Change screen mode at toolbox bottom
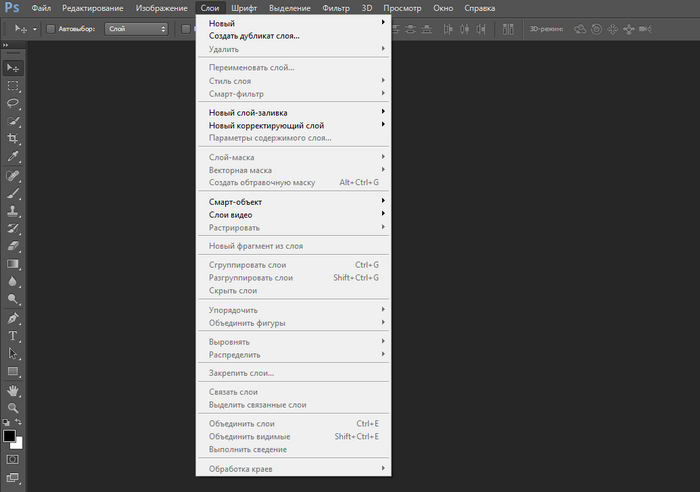This screenshot has width=700, height=492. point(13,477)
